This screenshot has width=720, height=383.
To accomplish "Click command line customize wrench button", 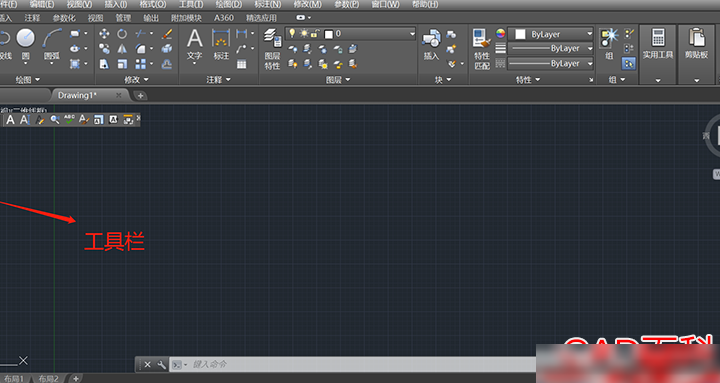I will pos(161,365).
